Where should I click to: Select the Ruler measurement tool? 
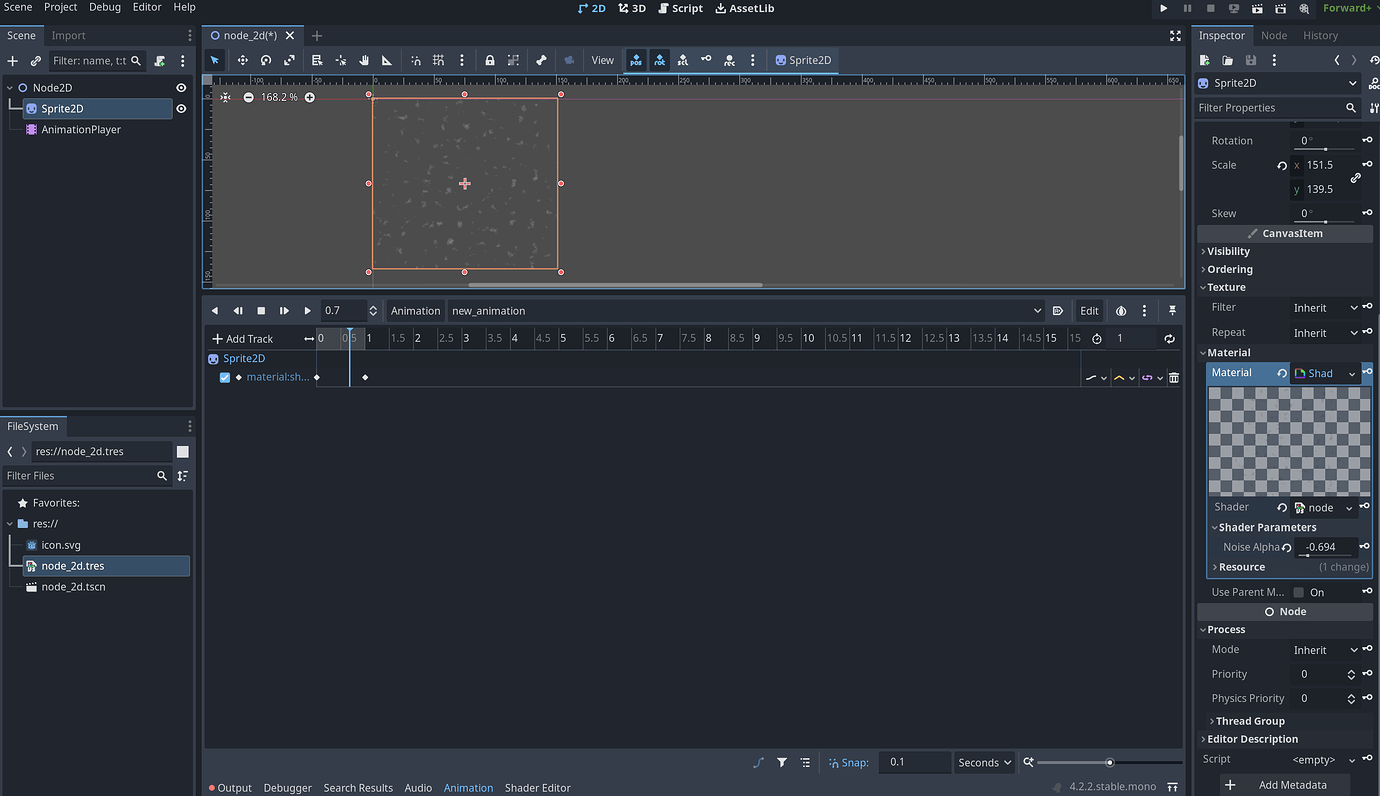coord(387,60)
